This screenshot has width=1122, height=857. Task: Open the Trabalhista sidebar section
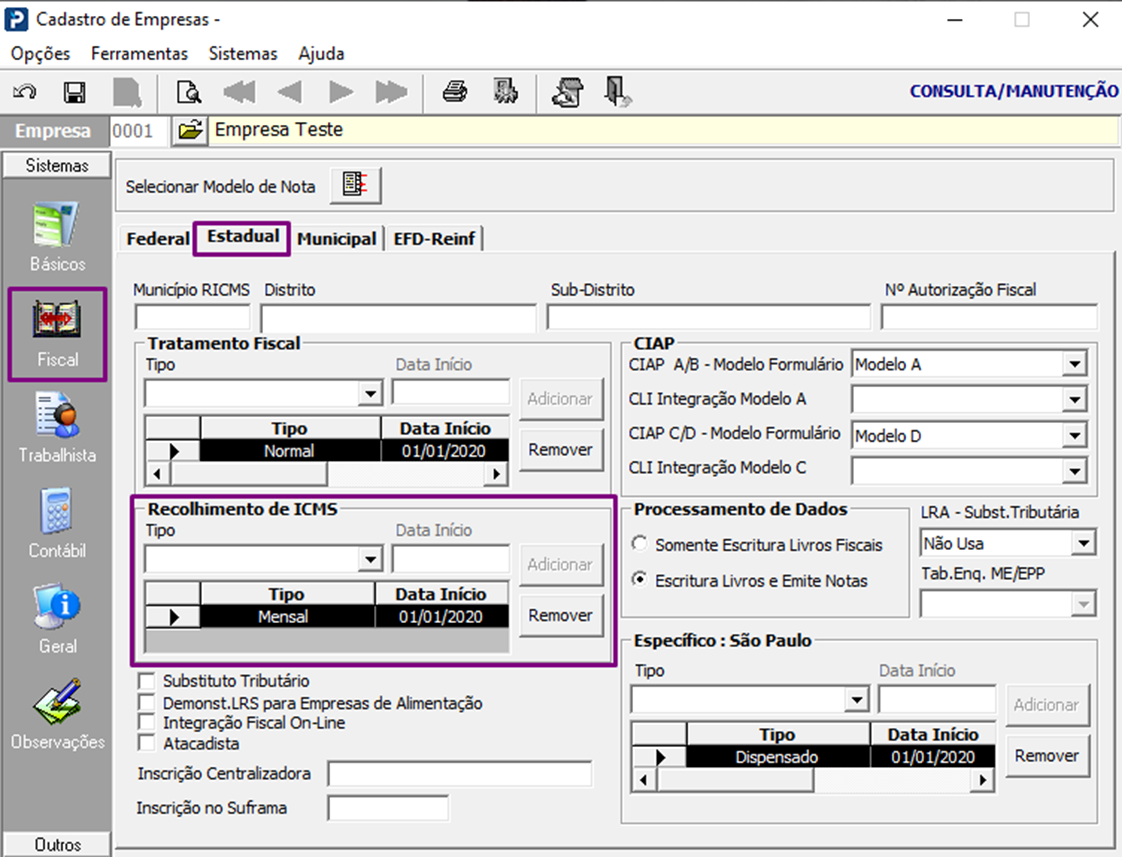(57, 428)
